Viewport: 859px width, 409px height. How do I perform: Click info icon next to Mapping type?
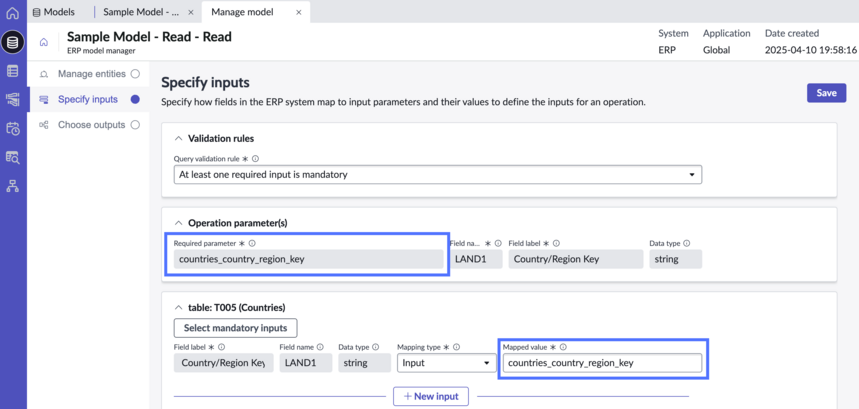pos(457,347)
